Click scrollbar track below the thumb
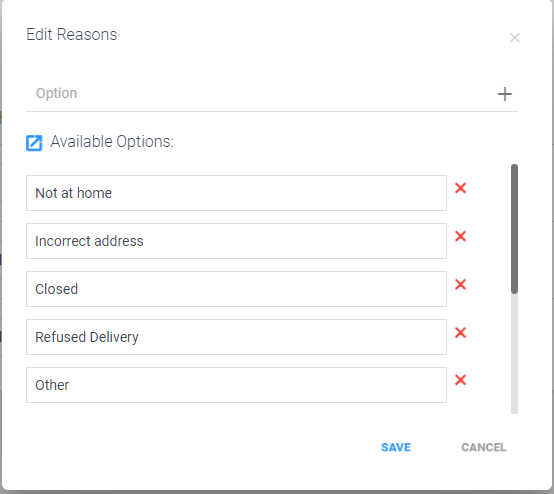 point(514,353)
